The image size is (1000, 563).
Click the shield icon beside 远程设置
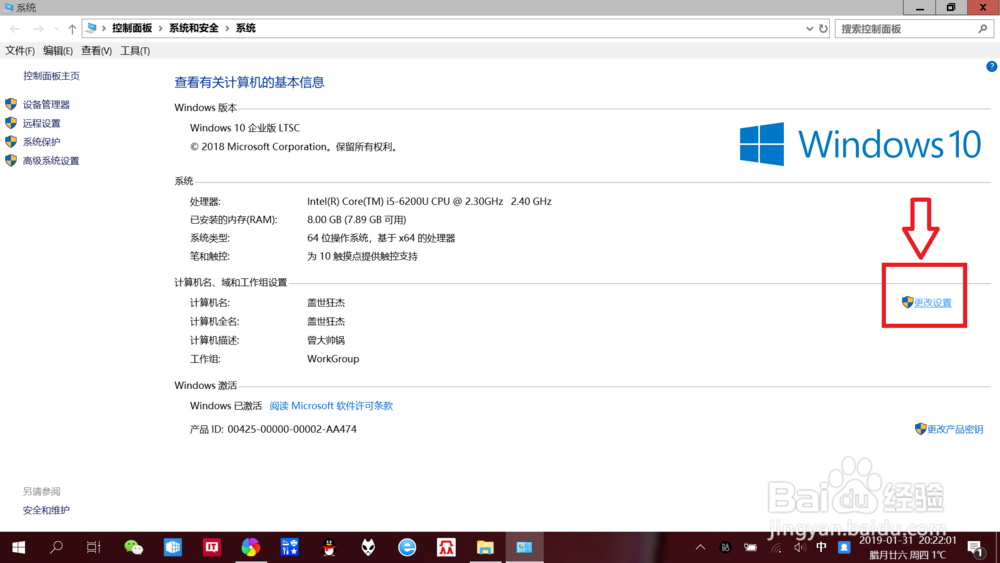tap(11, 122)
